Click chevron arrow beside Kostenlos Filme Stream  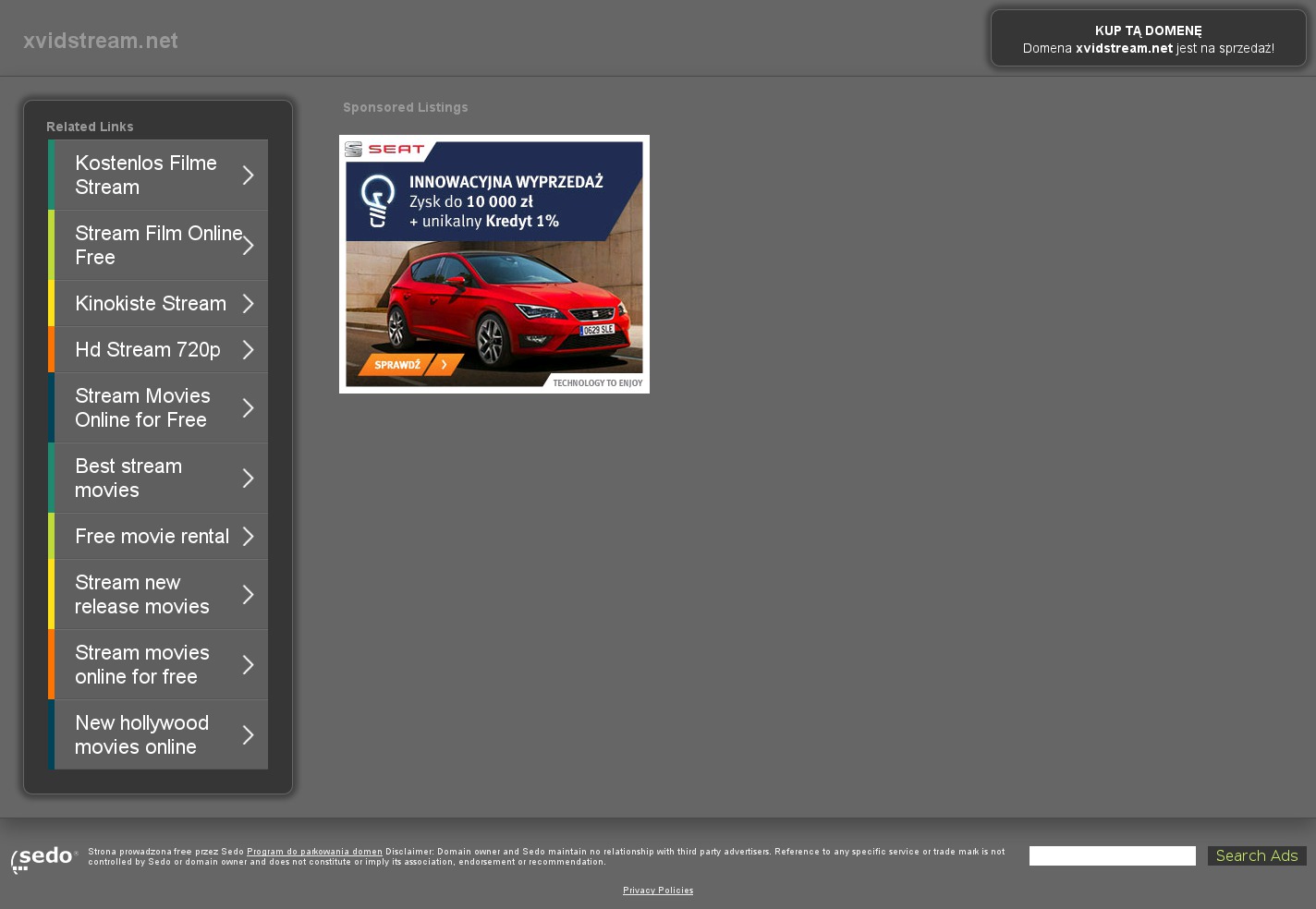click(248, 176)
